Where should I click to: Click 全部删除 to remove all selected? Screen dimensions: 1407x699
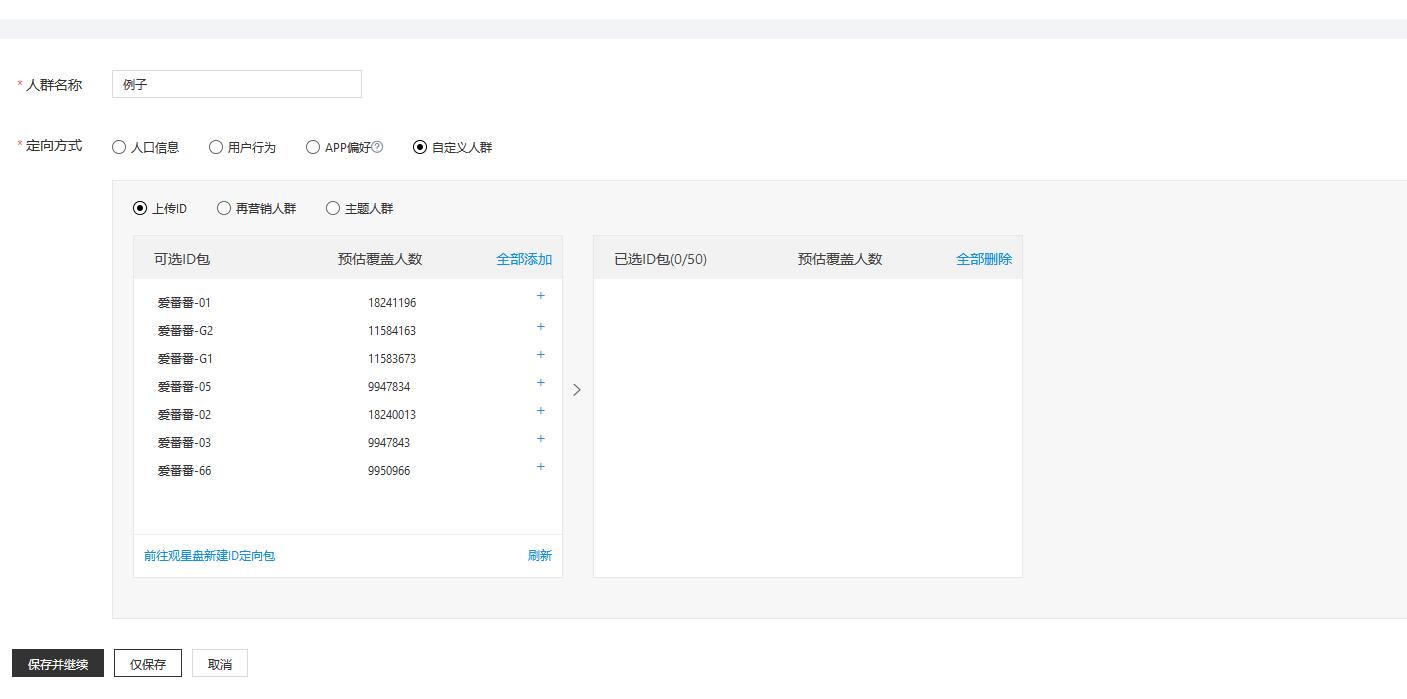pos(984,259)
